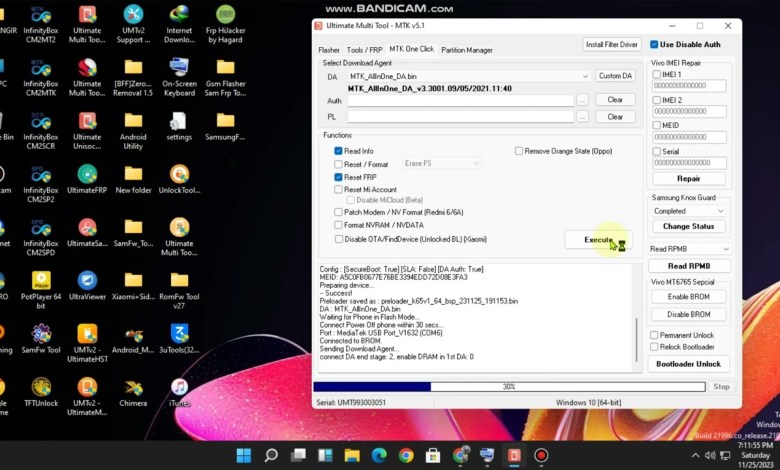The width and height of the screenshot is (780, 470).
Task: Switch to the Partition Manager tab
Action: tap(466, 49)
